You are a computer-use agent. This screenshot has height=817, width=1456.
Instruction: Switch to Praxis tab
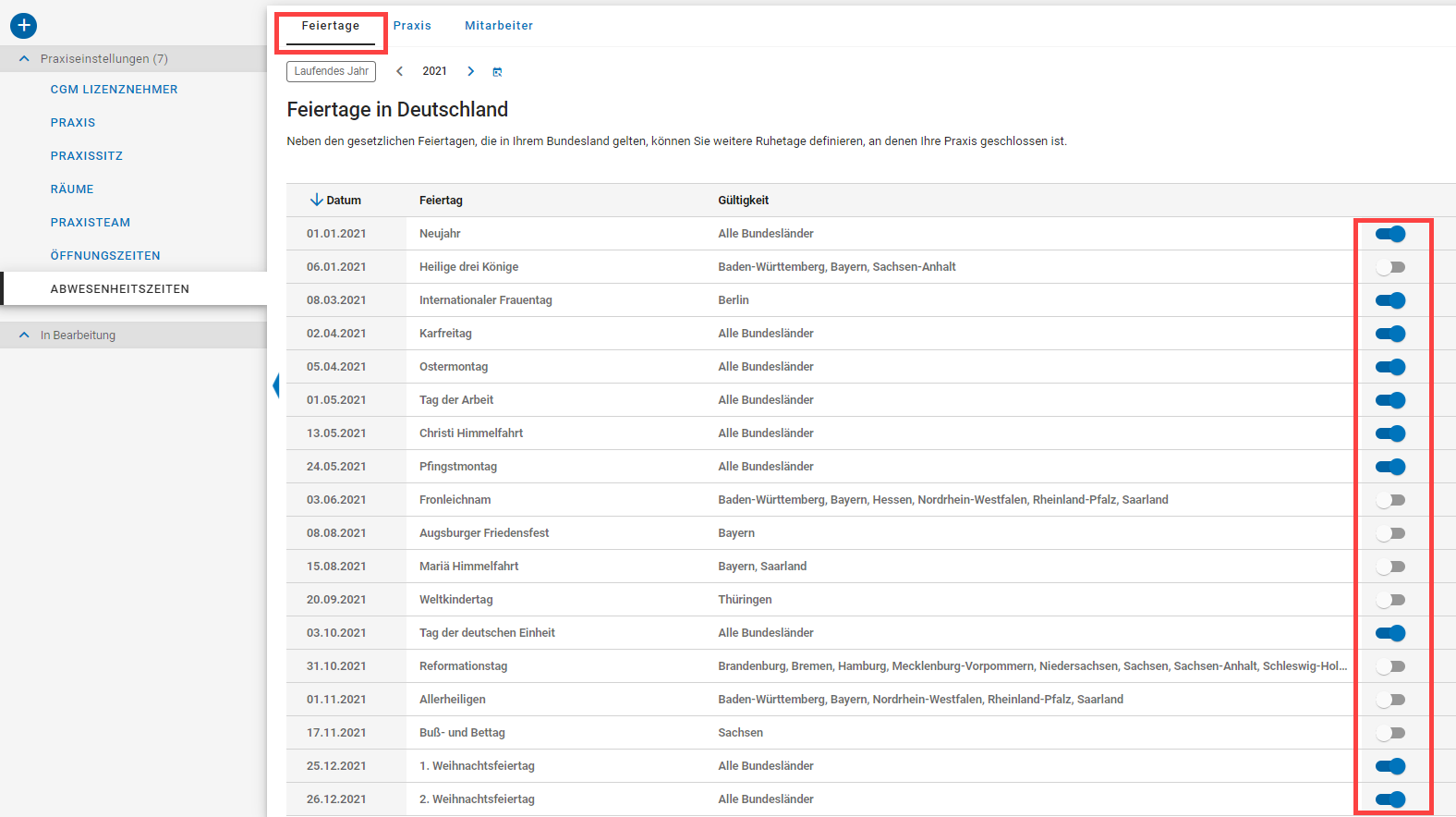412,26
